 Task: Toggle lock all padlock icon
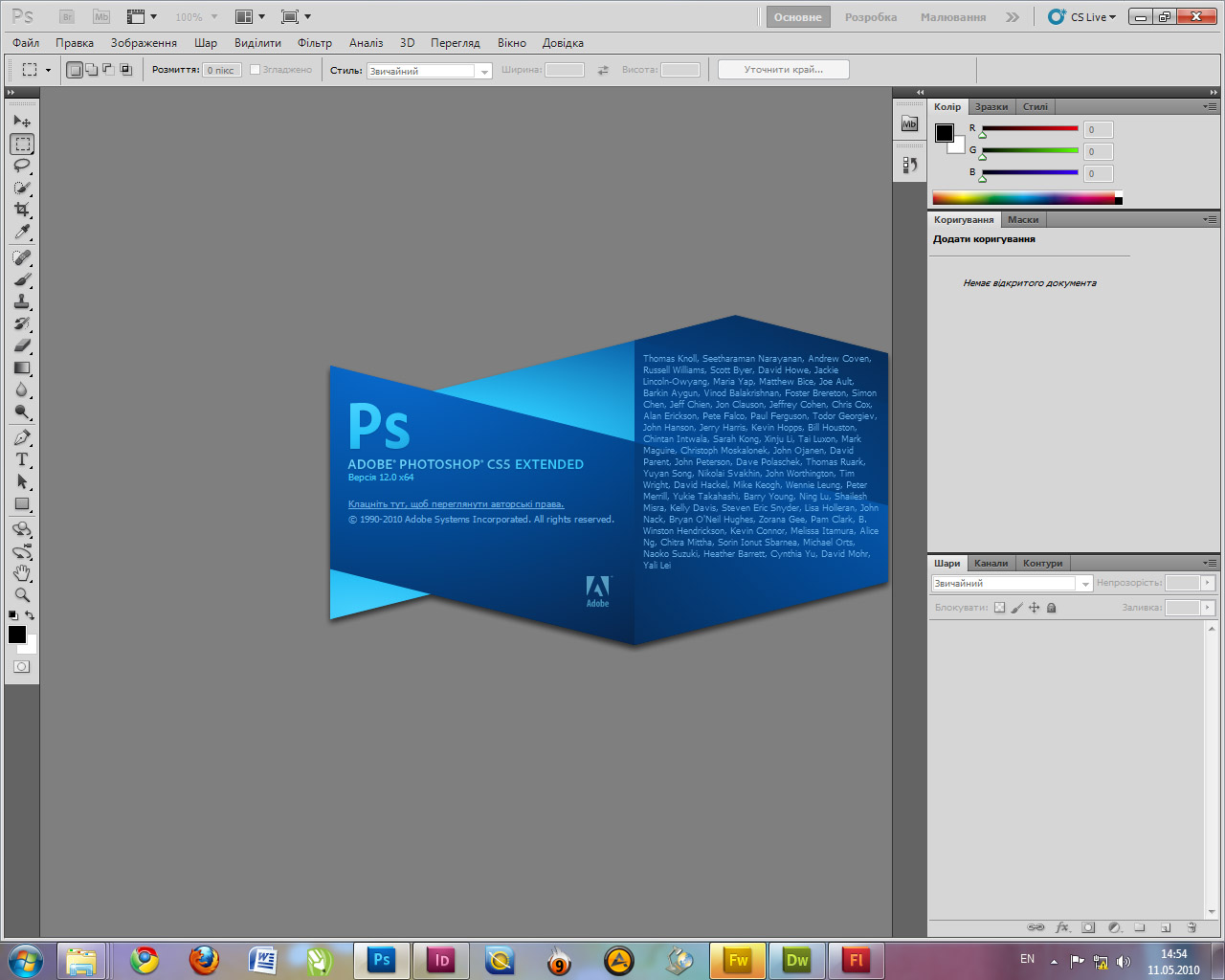(x=1052, y=608)
